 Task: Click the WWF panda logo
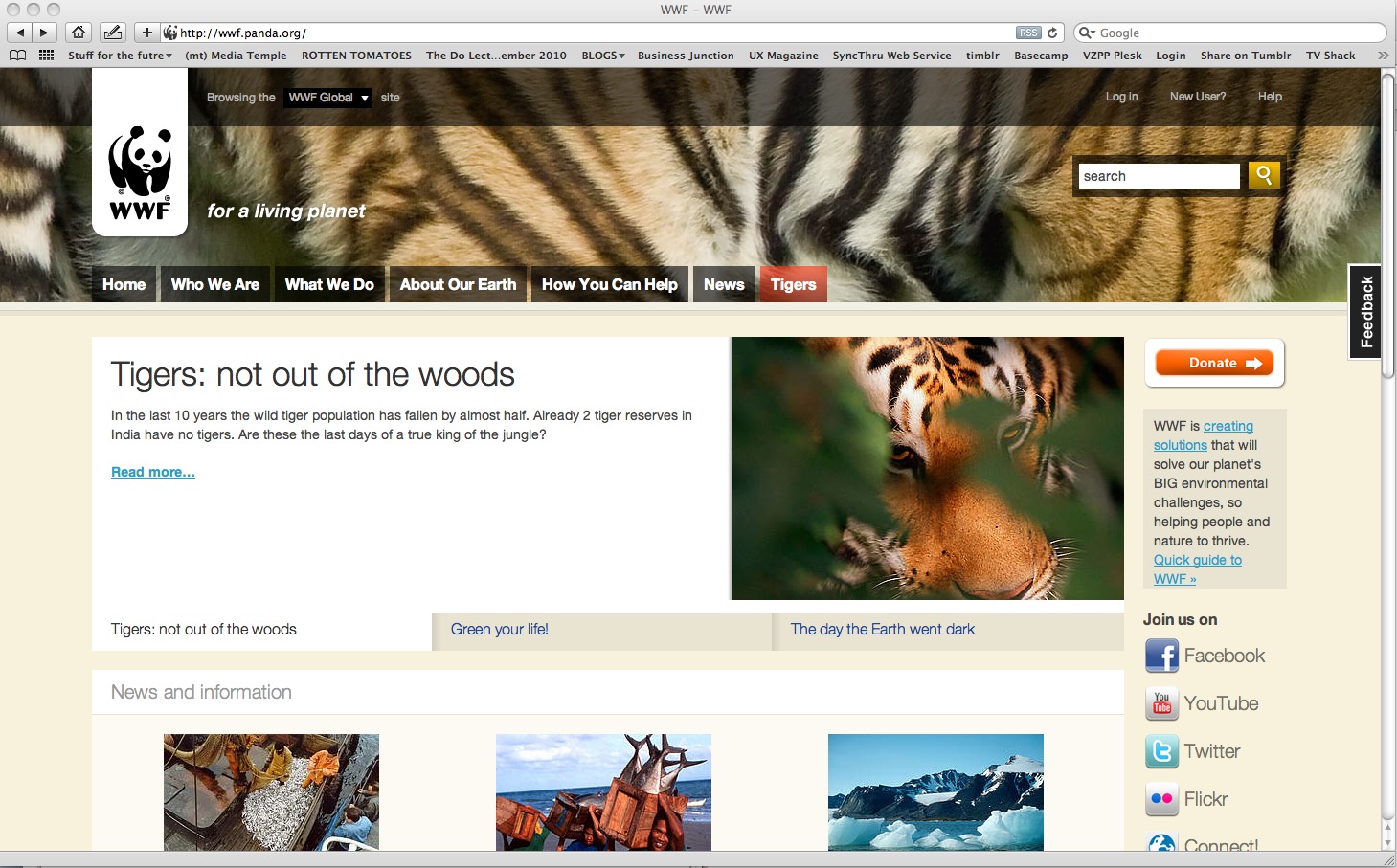[x=140, y=172]
